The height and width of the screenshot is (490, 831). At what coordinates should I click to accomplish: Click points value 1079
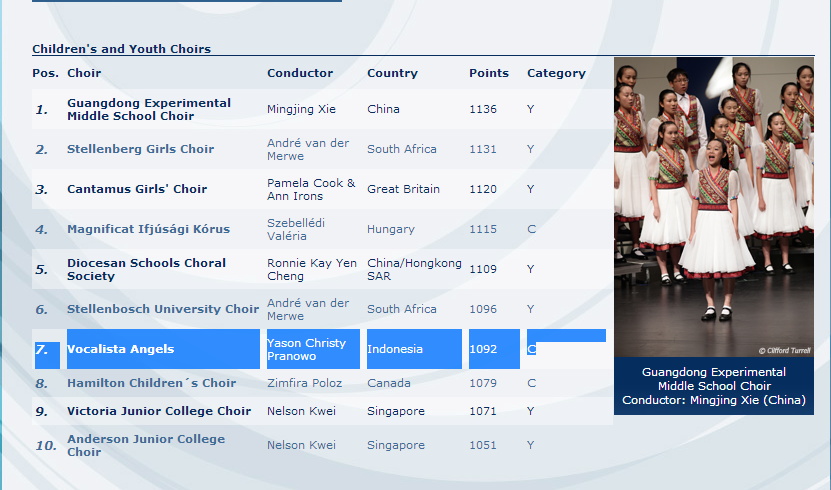tap(483, 383)
